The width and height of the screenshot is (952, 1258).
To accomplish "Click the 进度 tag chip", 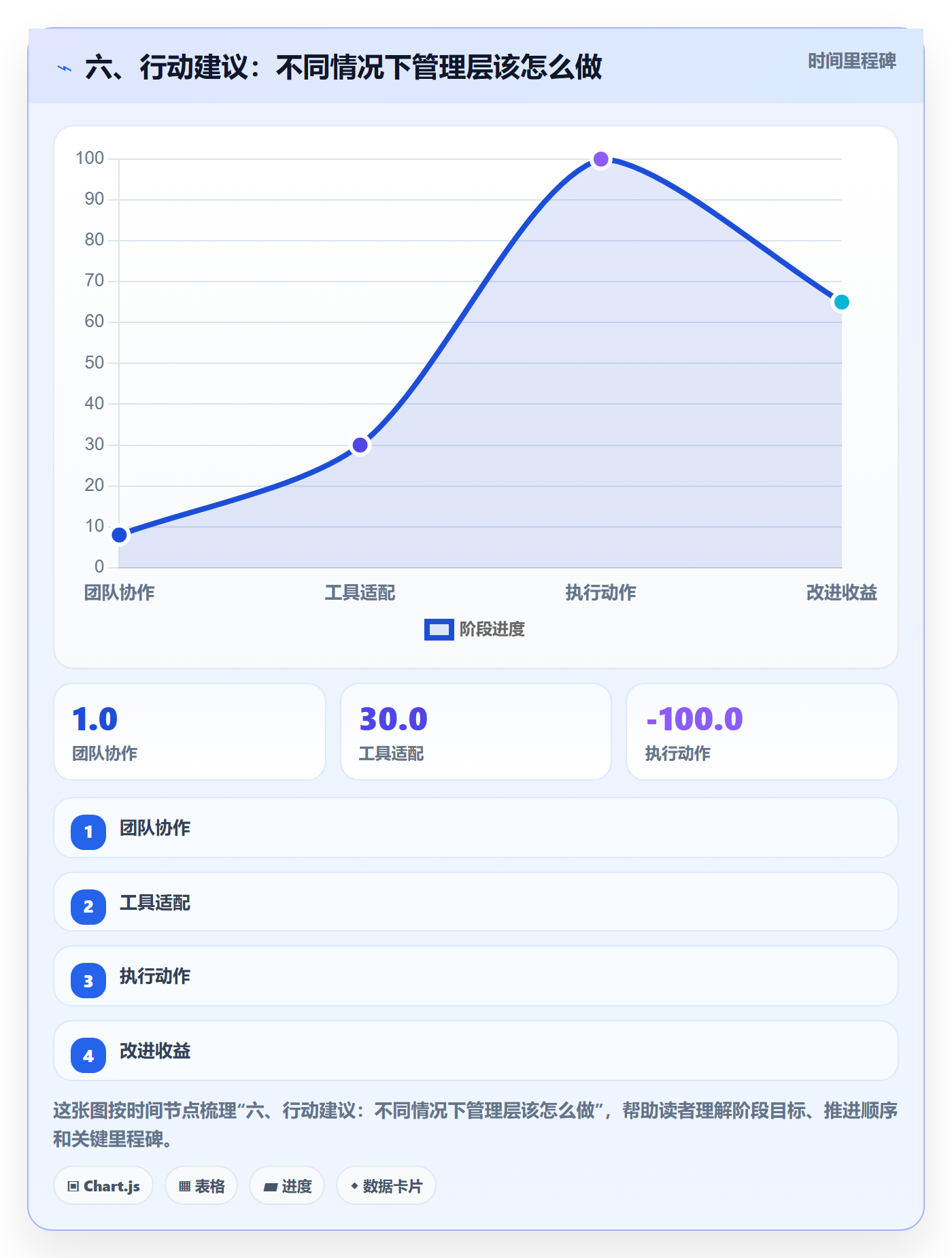I will (287, 1186).
